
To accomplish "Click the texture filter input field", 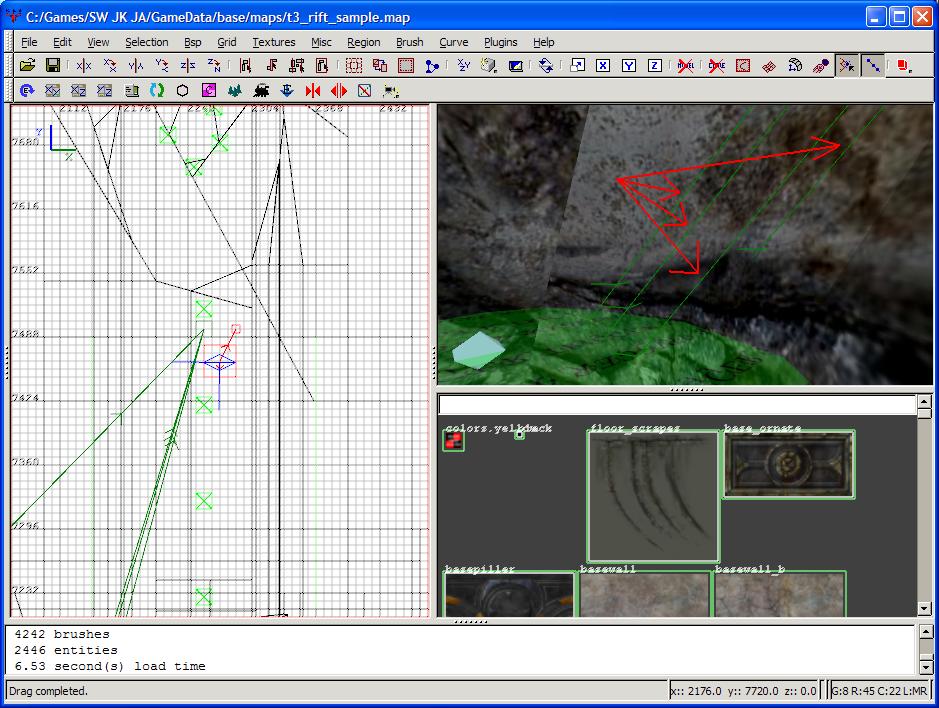I will tap(677, 405).
